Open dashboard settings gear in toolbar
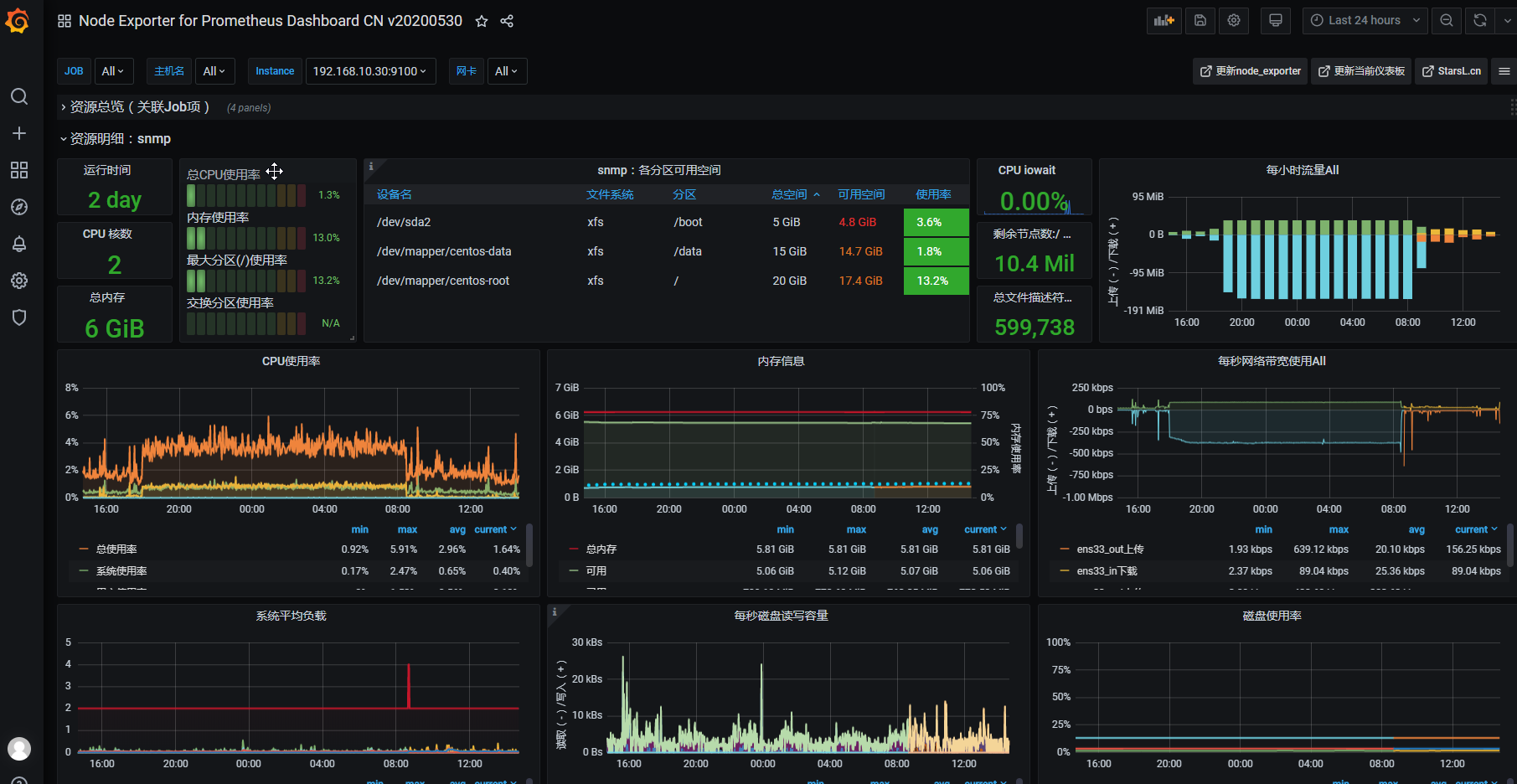This screenshot has height=784, width=1517. point(1234,21)
